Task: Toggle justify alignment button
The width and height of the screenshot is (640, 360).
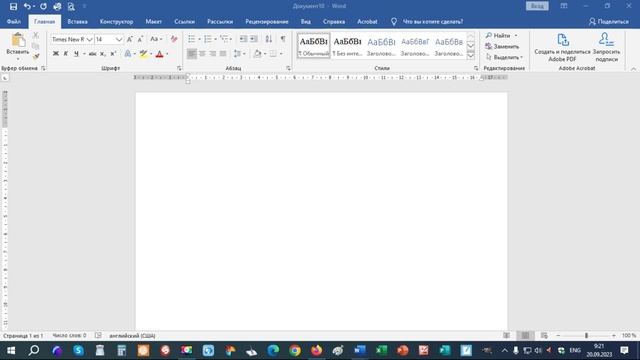Action: coord(223,54)
